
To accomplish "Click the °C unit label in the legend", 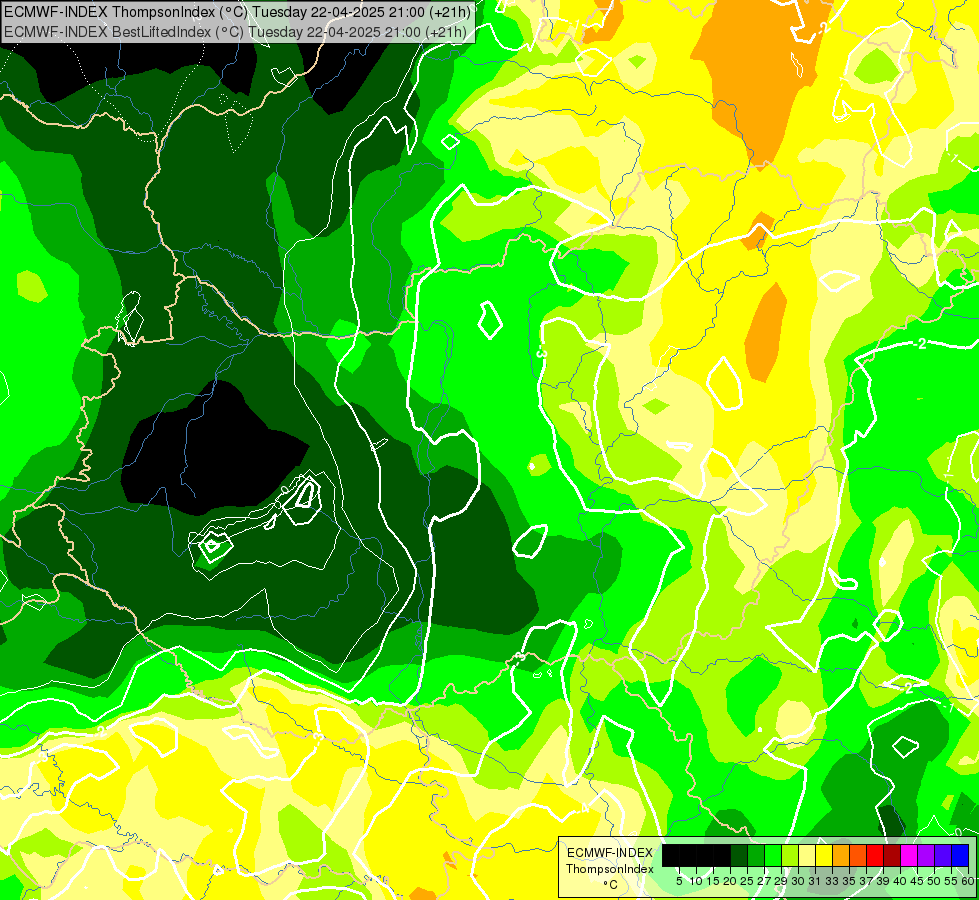I will coord(611,884).
